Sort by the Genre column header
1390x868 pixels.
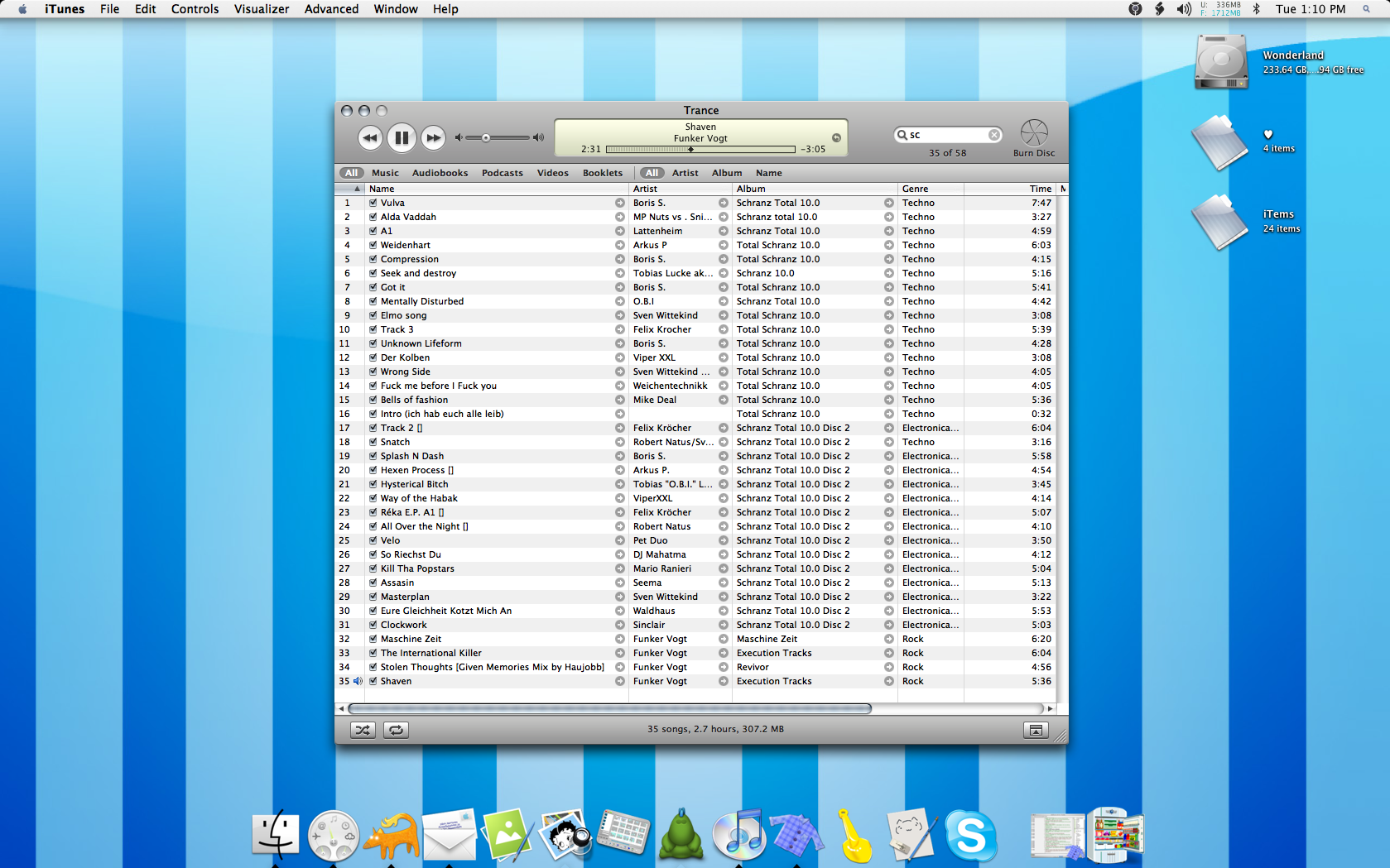[x=931, y=189]
